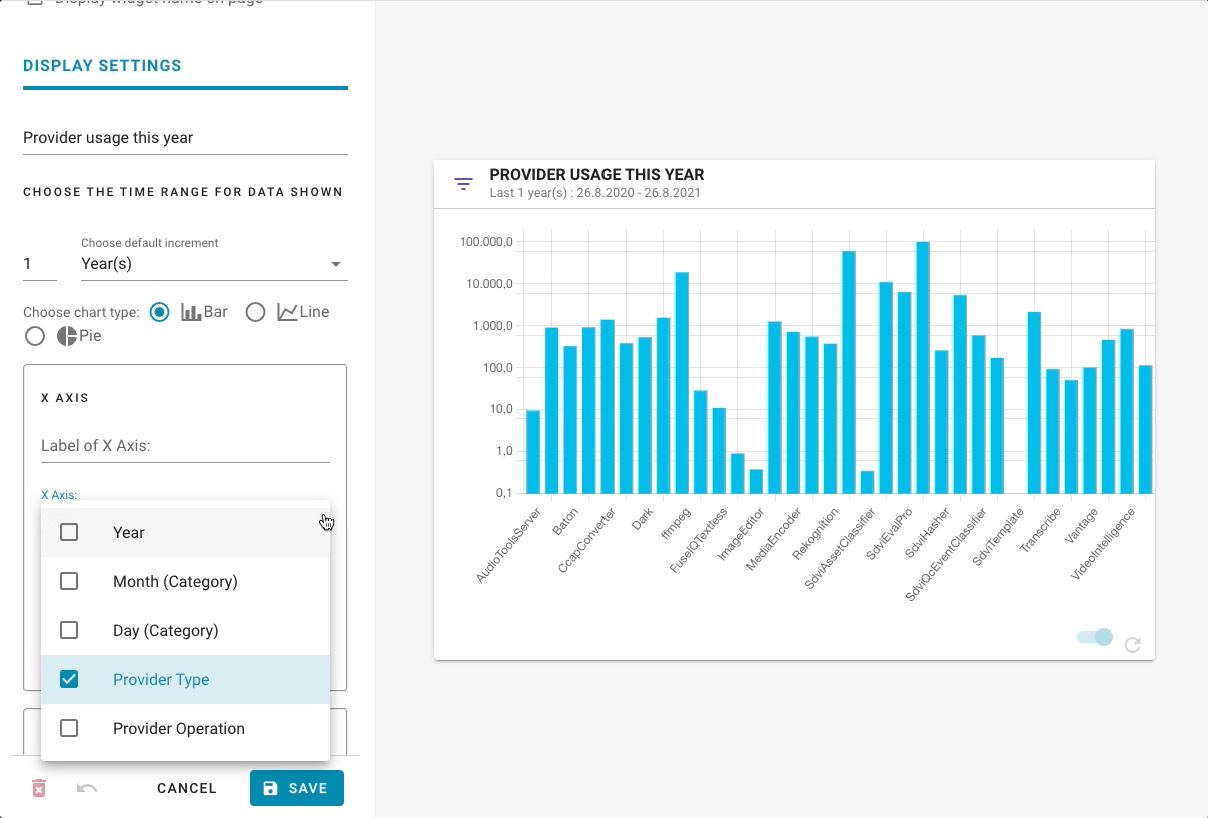1208x818 pixels.
Task: Click the Dark axis label
Action: pyautogui.click(x=642, y=519)
